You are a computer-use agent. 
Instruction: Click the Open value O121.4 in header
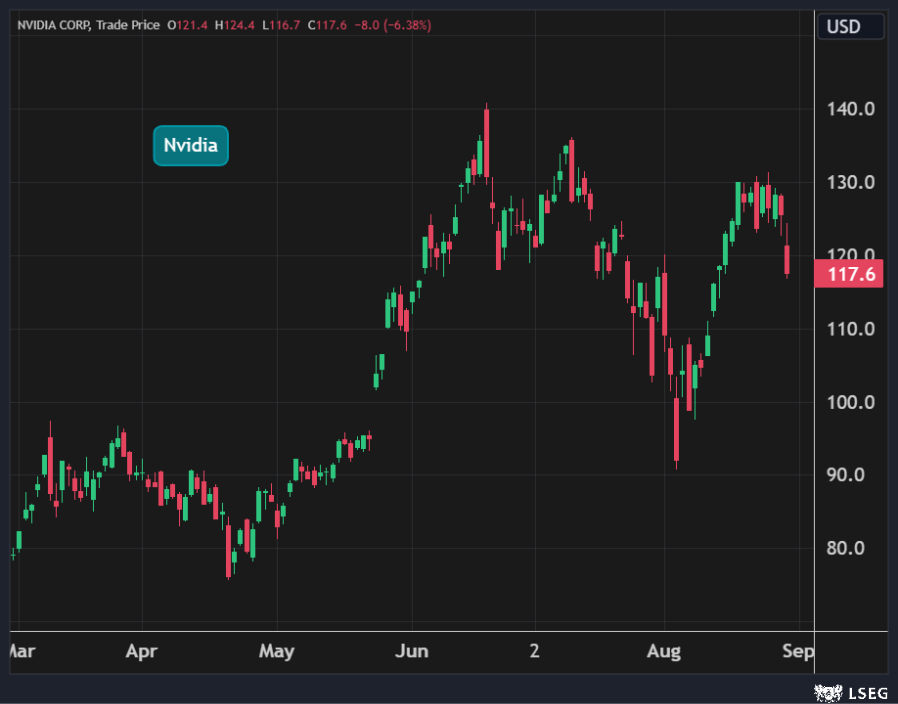point(187,25)
